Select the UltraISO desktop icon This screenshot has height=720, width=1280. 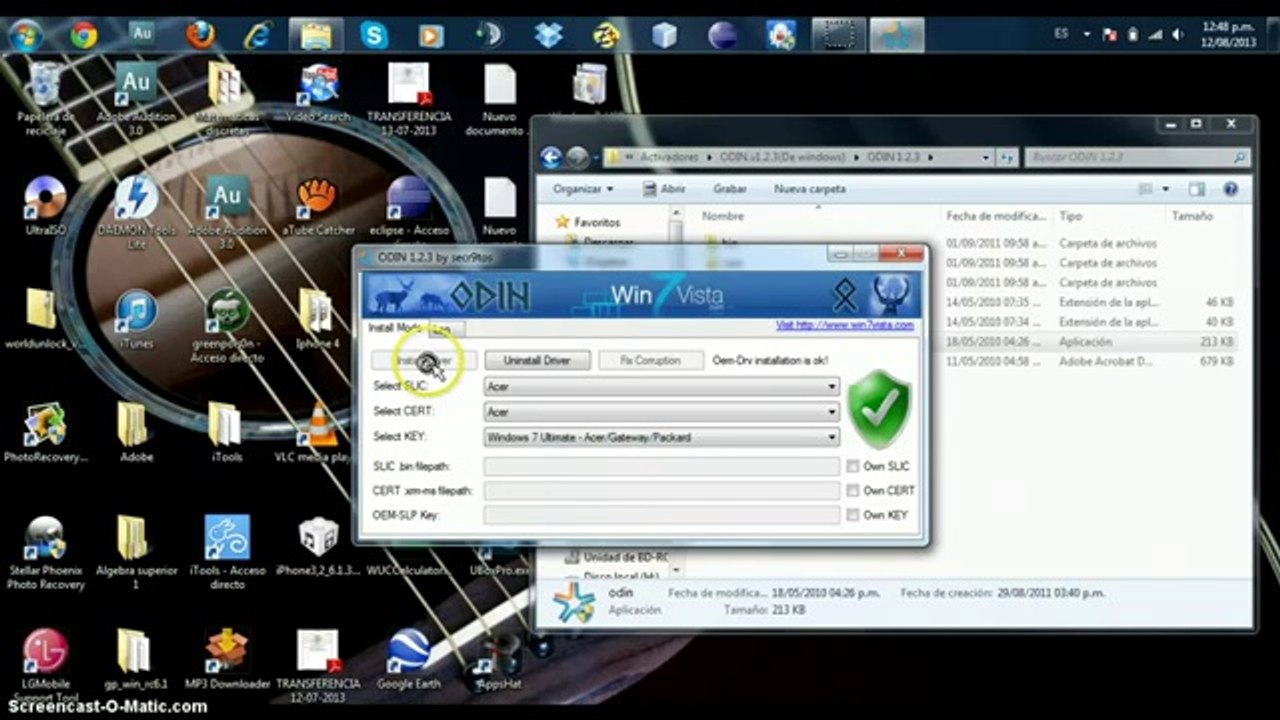45,206
